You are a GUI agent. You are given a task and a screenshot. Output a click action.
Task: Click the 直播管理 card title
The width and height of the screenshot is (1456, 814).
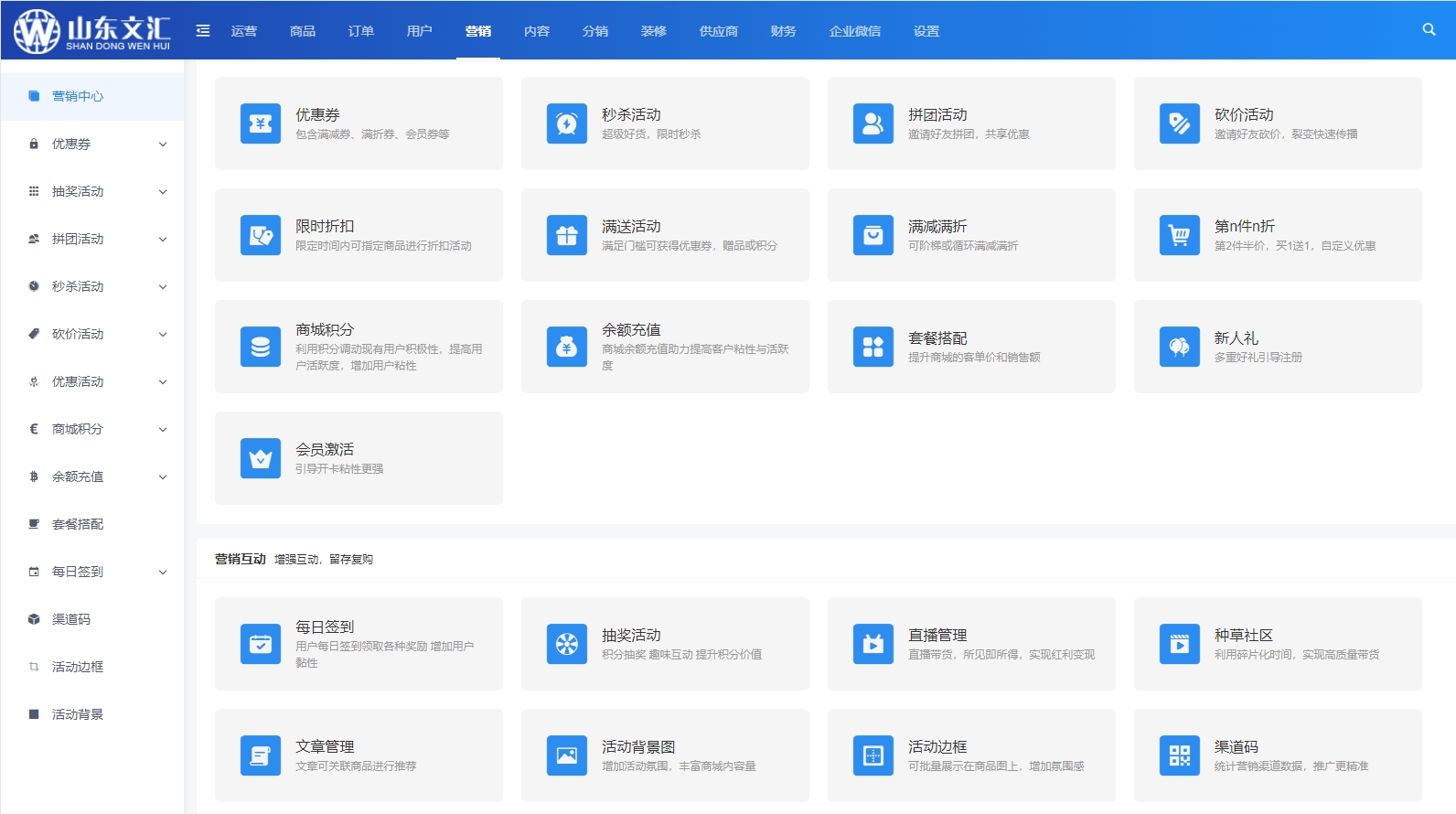pos(937,635)
